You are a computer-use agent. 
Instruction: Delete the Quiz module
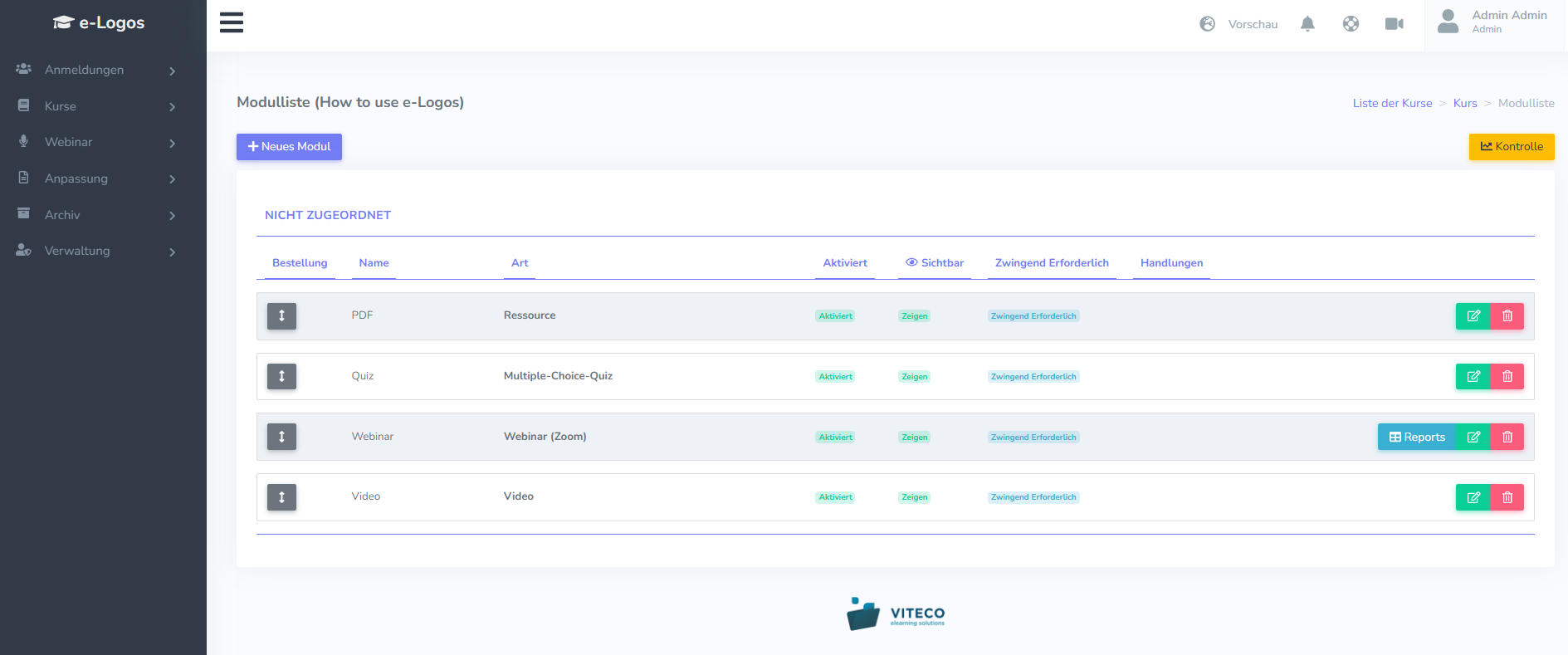(1507, 377)
